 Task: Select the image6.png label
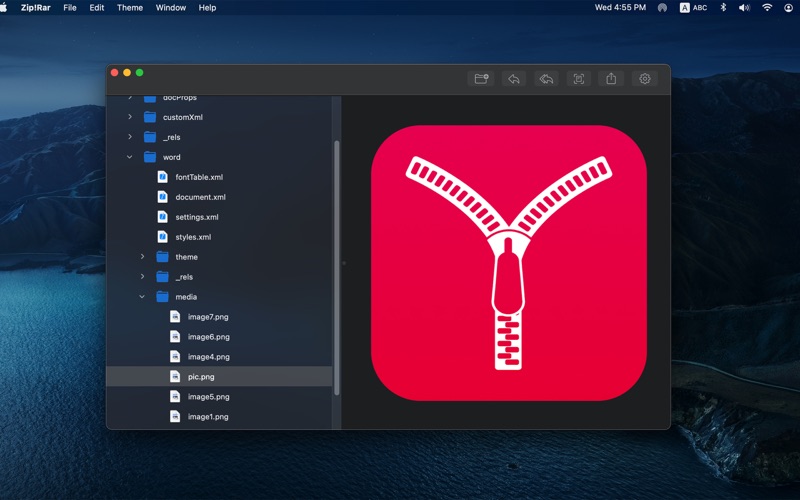(209, 337)
